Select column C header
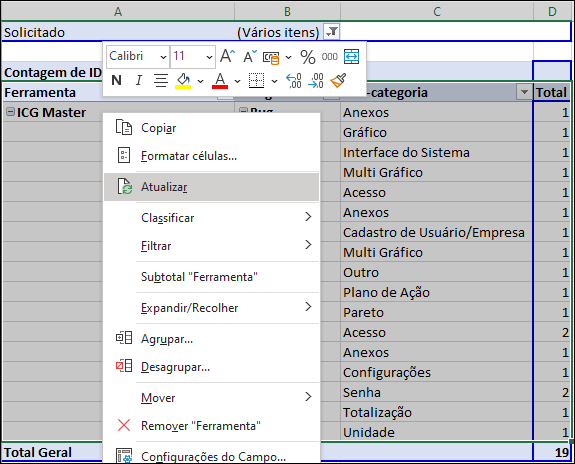575x464 pixels. coord(436,12)
